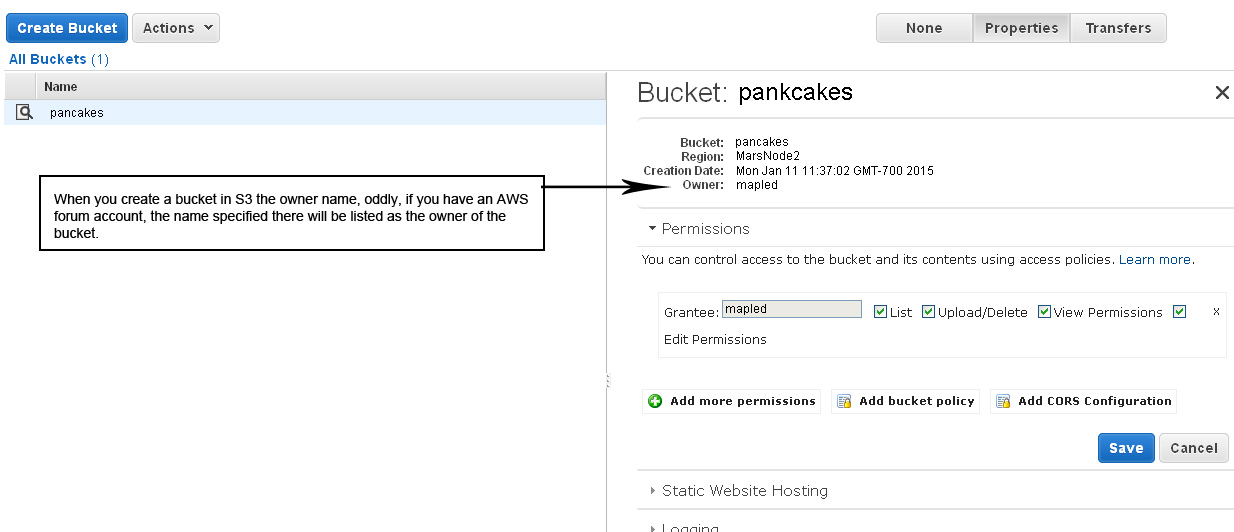
Task: Open the Learn more link
Action: (x=1155, y=259)
